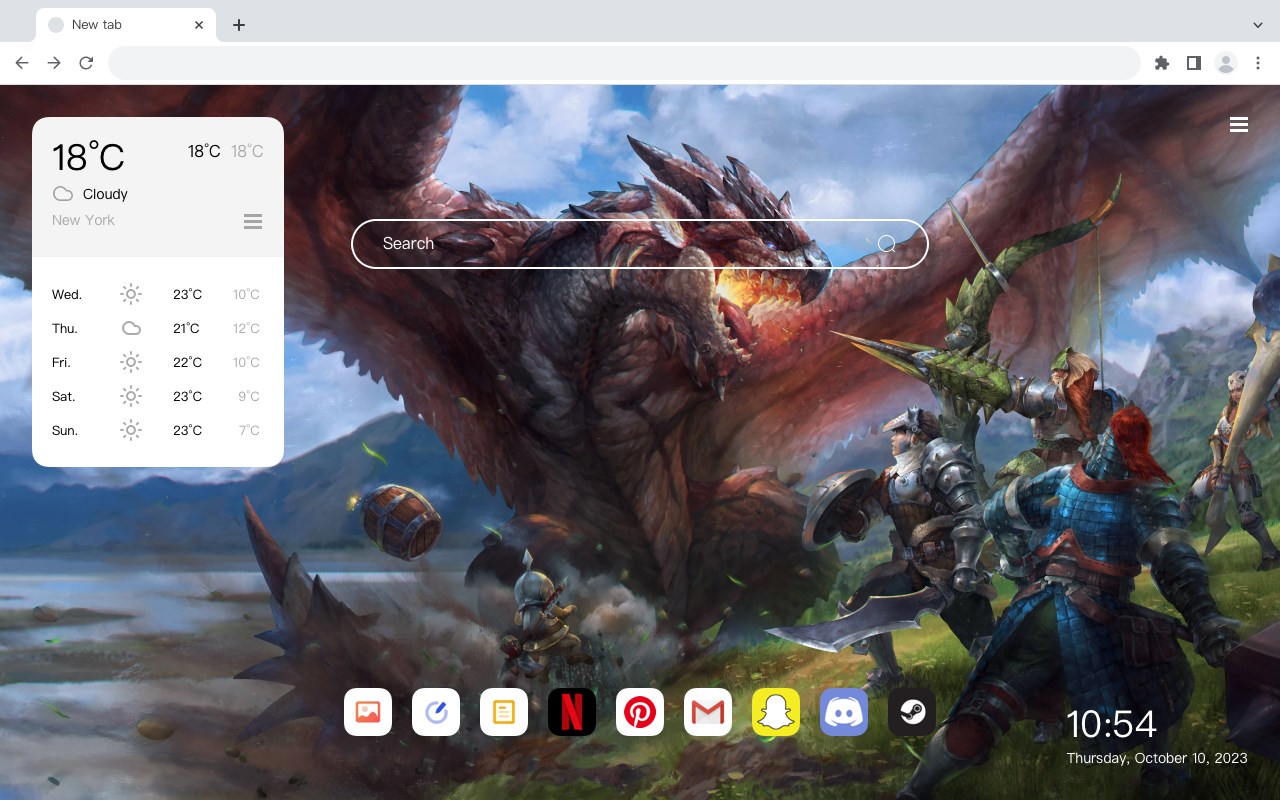This screenshot has width=1280, height=800.
Task: Click the 21°C high for Thursday
Action: click(186, 328)
